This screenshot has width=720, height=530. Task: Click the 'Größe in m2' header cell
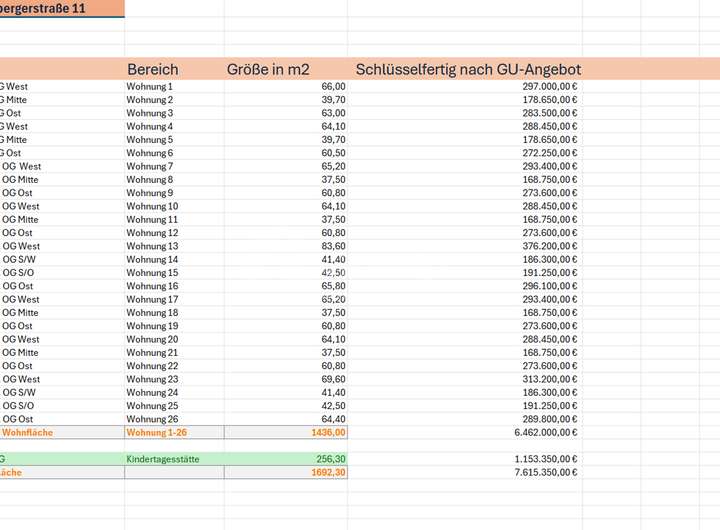268,69
